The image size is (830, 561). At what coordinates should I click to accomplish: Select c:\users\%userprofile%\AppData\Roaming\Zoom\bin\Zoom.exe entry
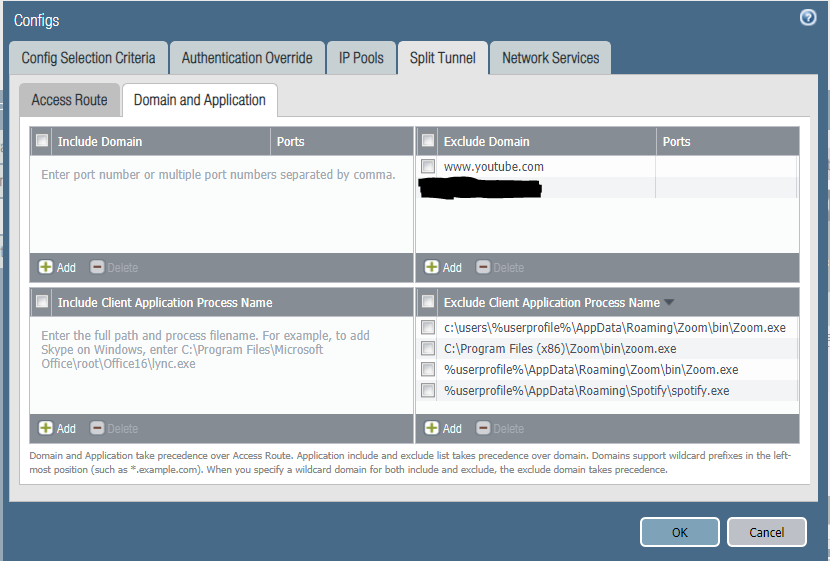click(x=615, y=328)
